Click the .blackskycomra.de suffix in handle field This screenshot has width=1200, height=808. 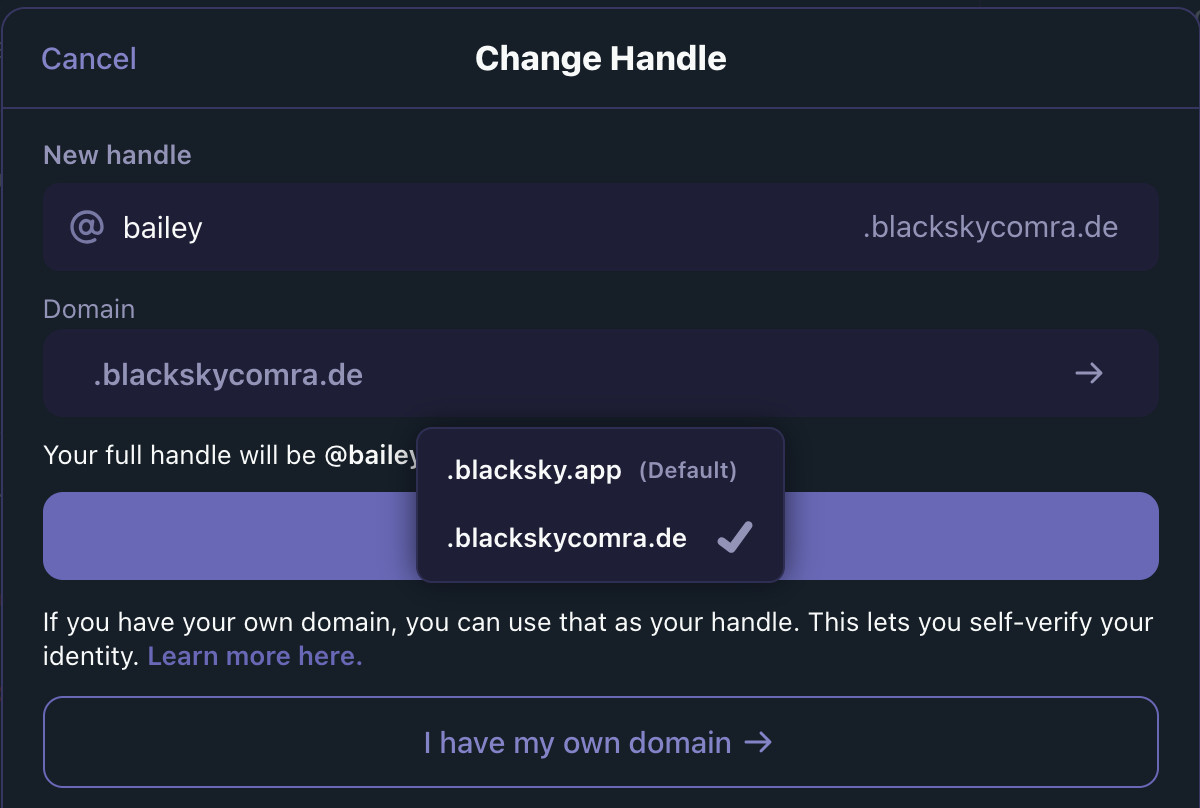pos(989,227)
